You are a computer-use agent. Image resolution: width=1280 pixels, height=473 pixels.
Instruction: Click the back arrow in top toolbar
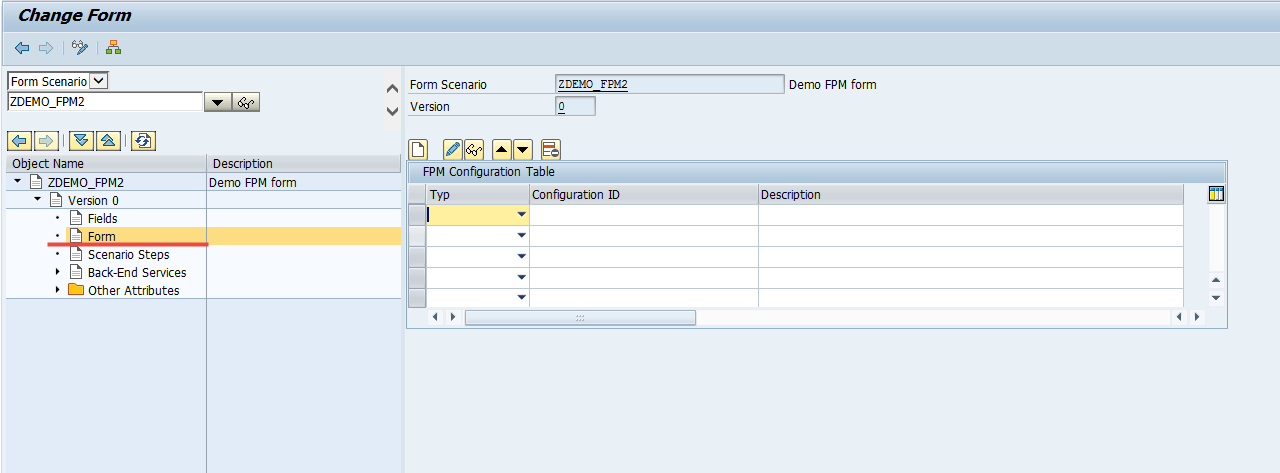pos(22,48)
